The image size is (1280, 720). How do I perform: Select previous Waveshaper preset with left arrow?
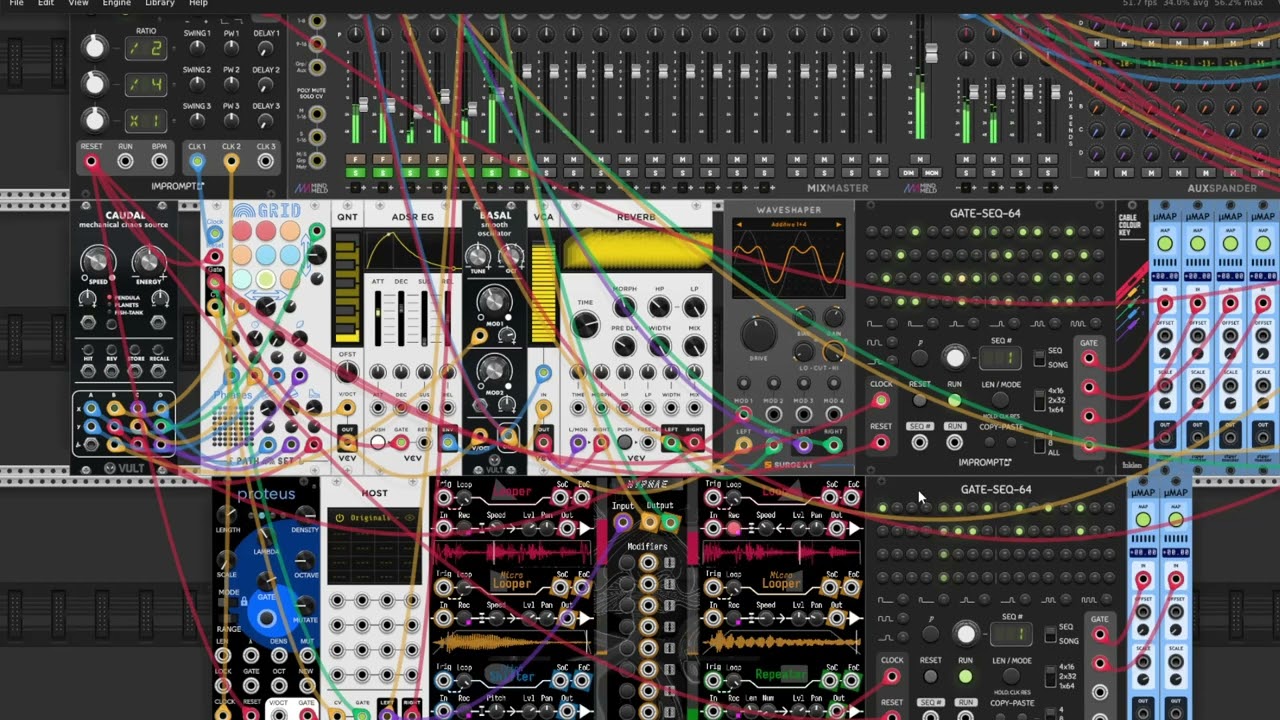point(738,226)
